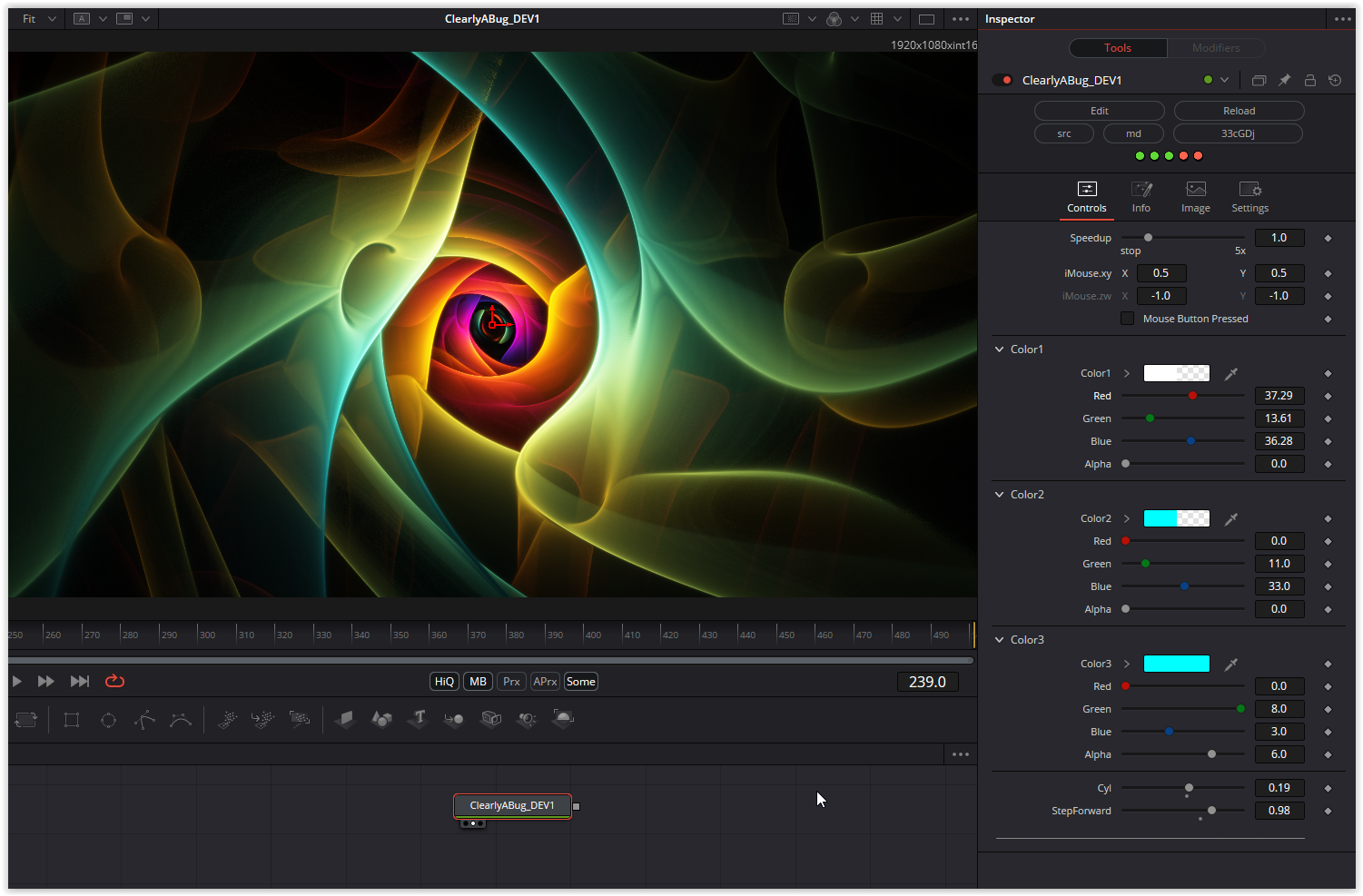Reset ClearlyABug_DEV1 to default settings
Image resolution: width=1363 pixels, height=896 pixels.
(1335, 80)
